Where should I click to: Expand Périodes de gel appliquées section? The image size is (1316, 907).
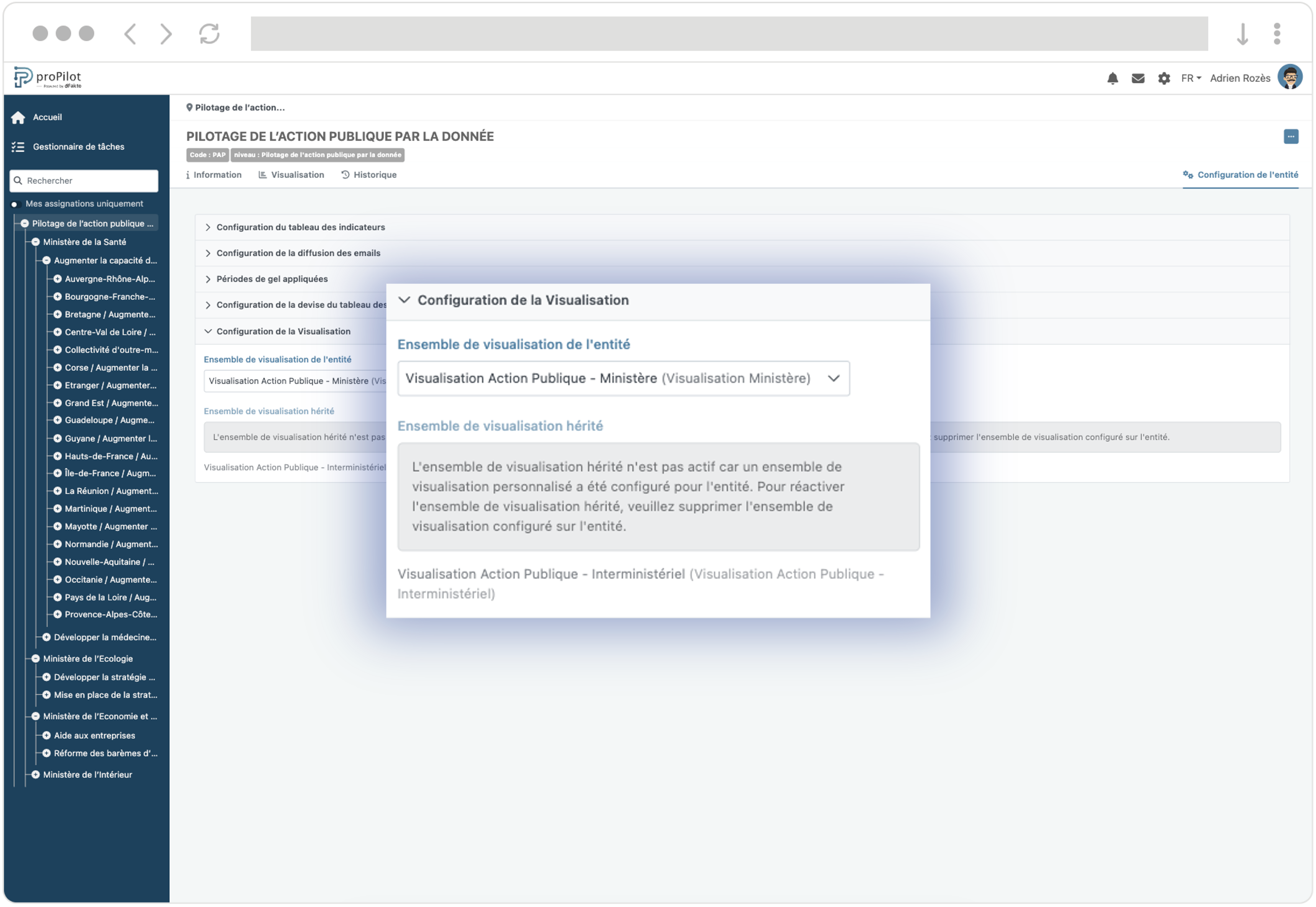271,279
